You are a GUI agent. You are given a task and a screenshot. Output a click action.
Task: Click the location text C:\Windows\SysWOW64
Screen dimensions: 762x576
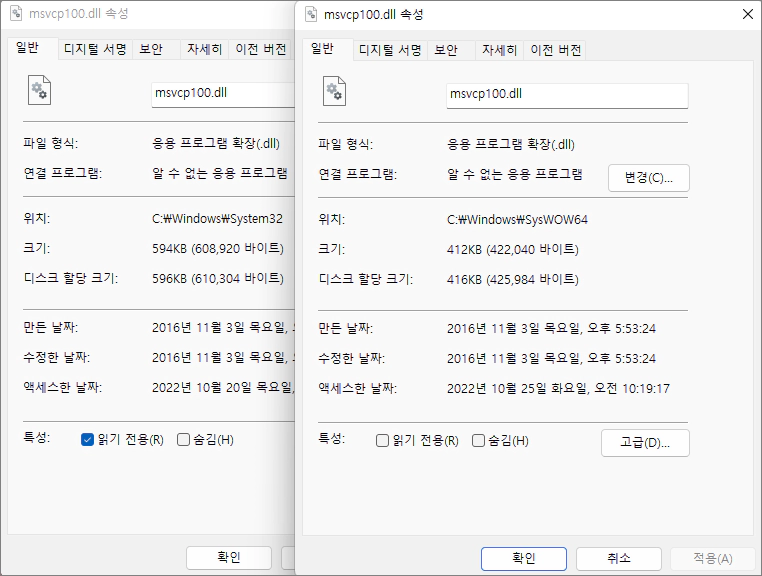point(517,220)
